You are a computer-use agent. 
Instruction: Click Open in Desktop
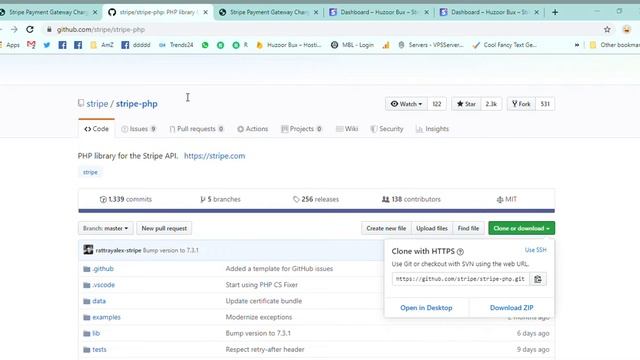(426, 308)
